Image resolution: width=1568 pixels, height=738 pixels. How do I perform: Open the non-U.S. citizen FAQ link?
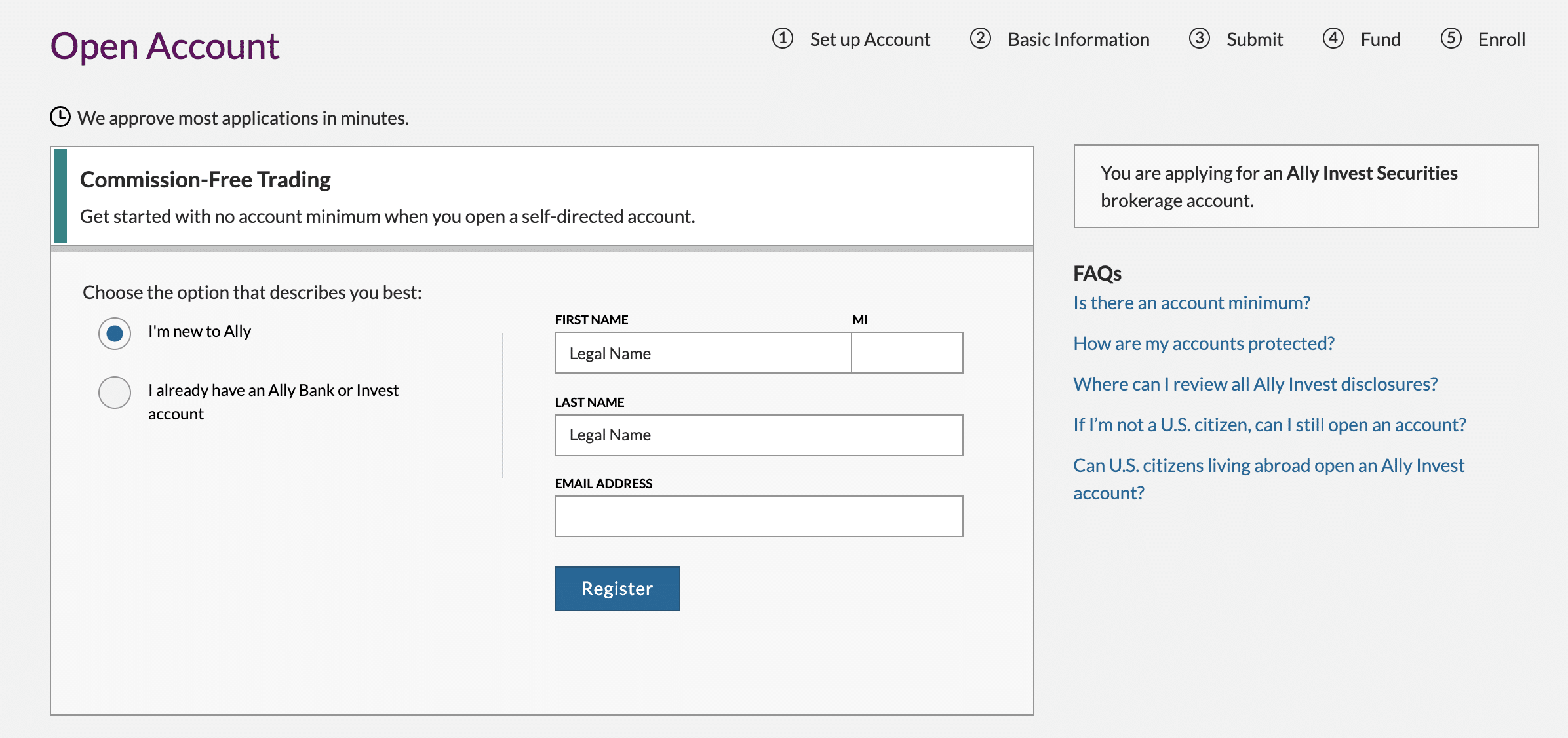tap(1270, 425)
